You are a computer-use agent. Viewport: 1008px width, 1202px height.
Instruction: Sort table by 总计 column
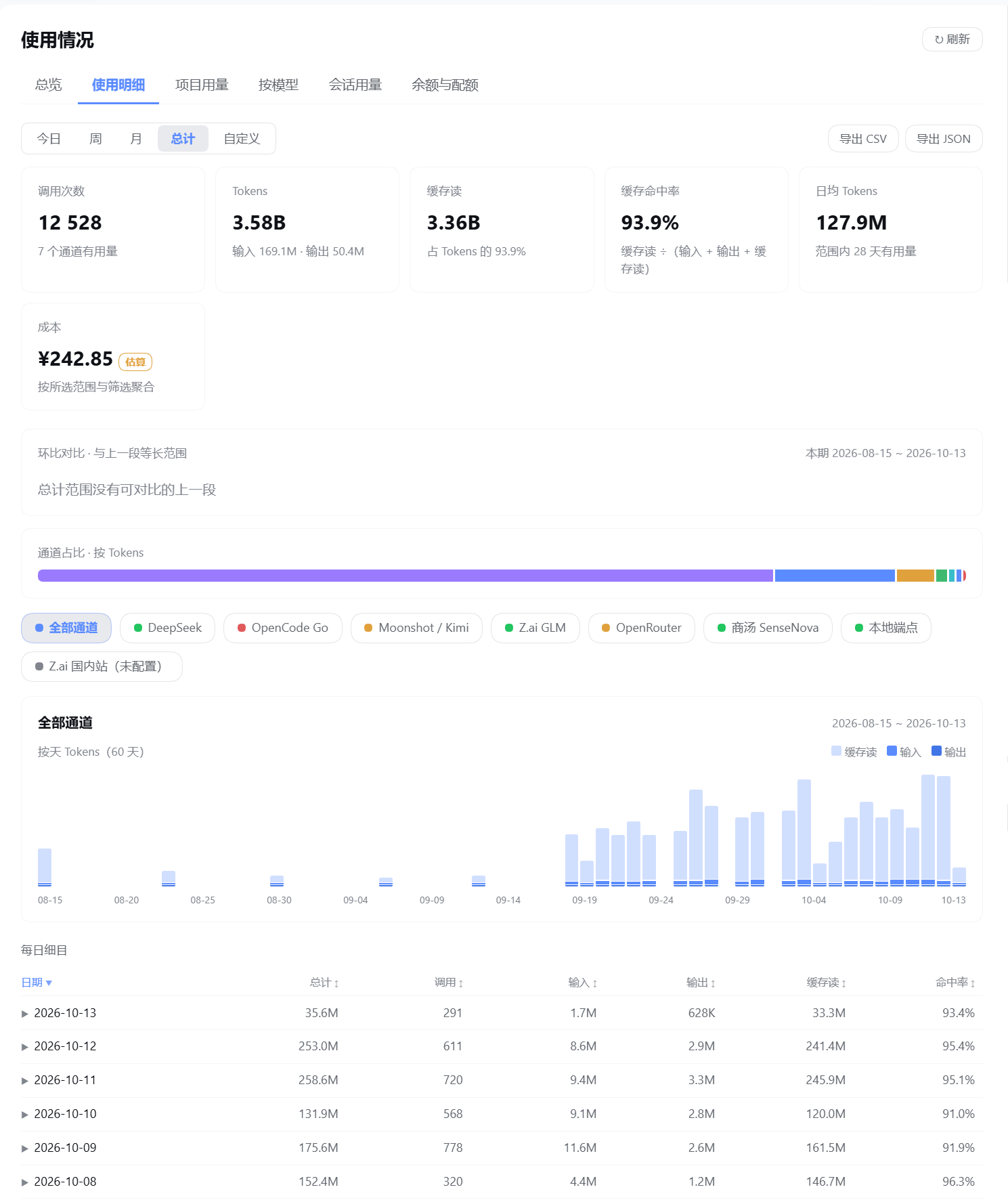point(324,983)
